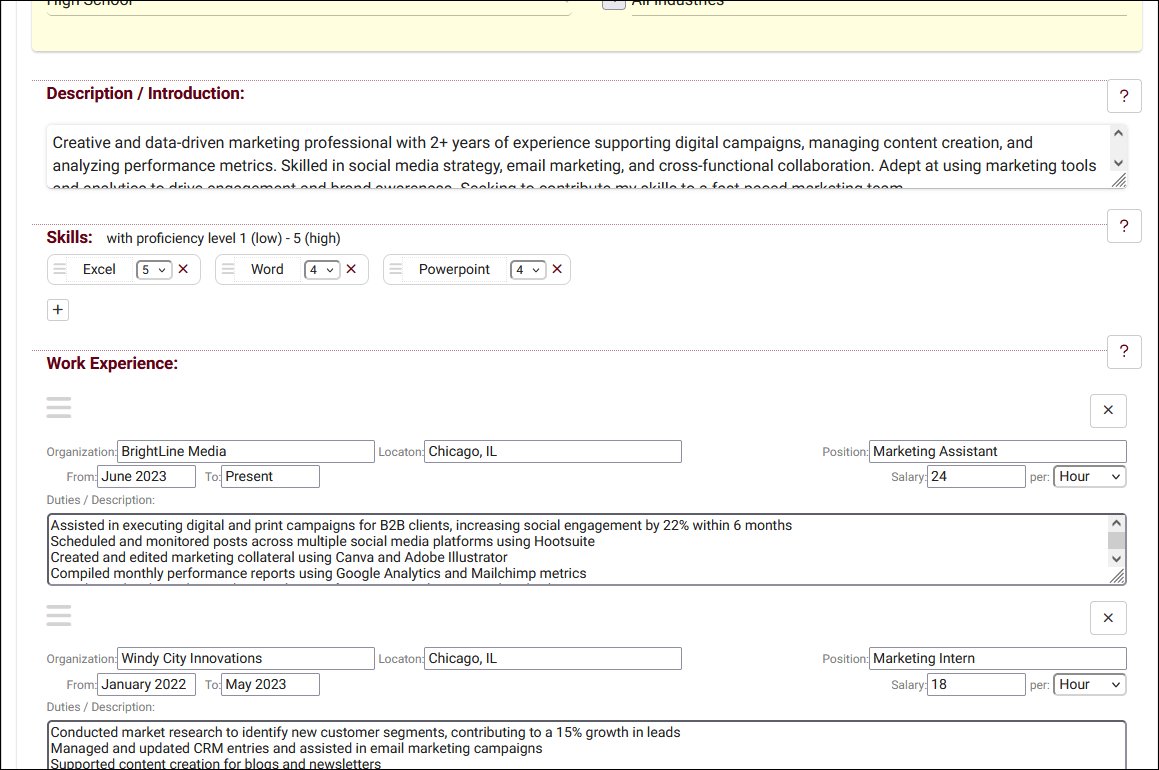
Task: Open help for Skills section
Action: point(1124,226)
